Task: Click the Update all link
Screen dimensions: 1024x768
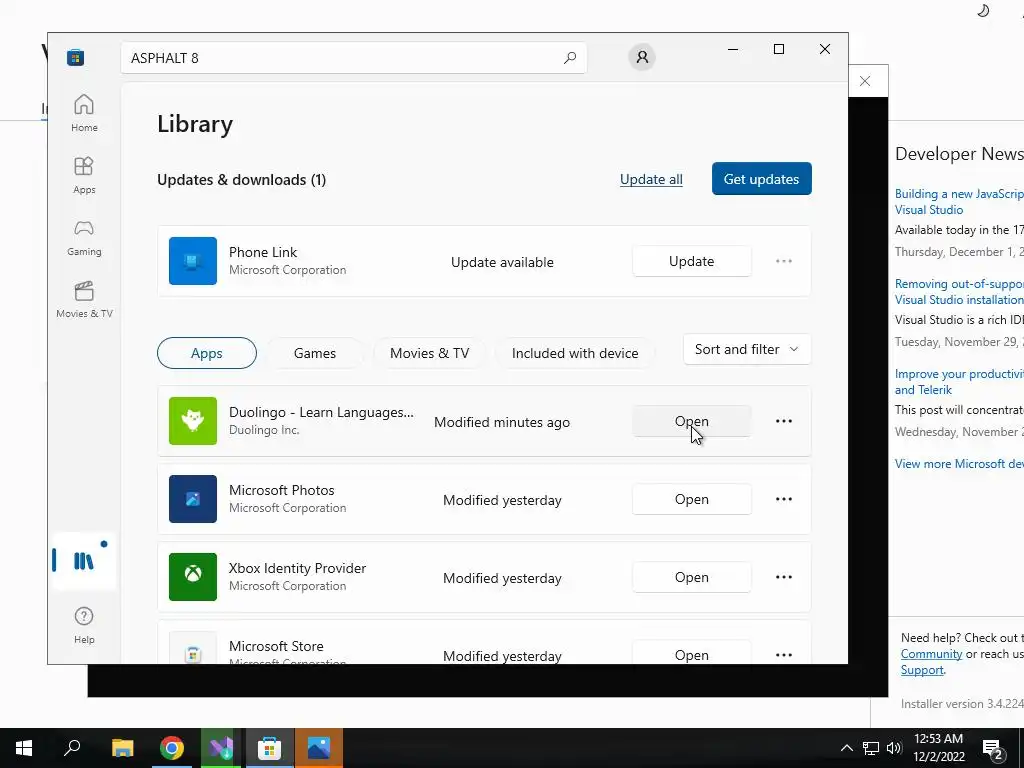Action: (651, 180)
